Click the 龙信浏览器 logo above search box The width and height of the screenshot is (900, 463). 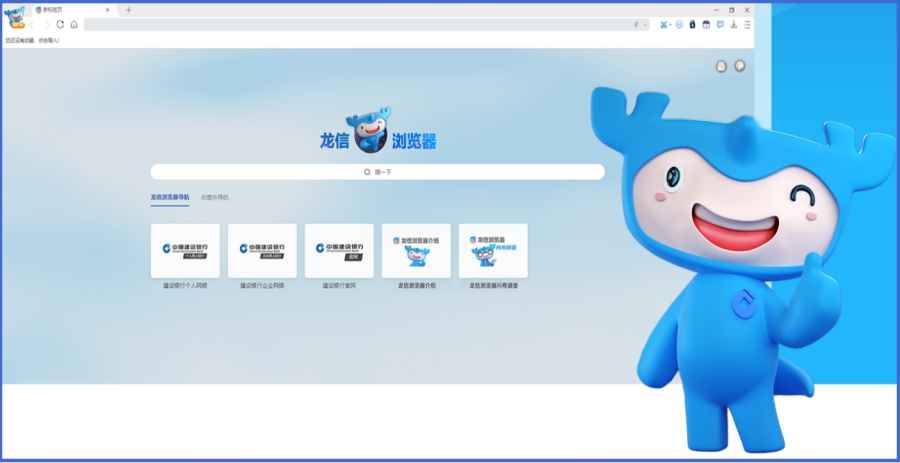(378, 131)
